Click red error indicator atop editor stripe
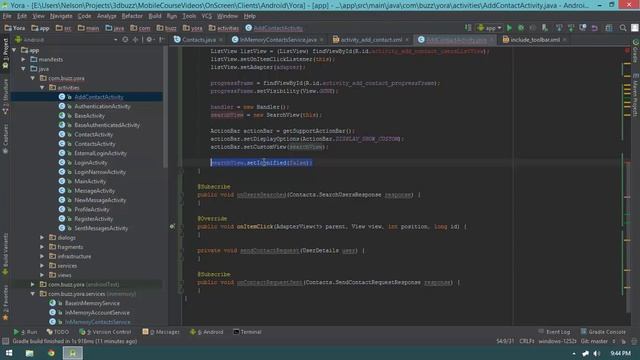This screenshot has width=640, height=360. [627, 51]
